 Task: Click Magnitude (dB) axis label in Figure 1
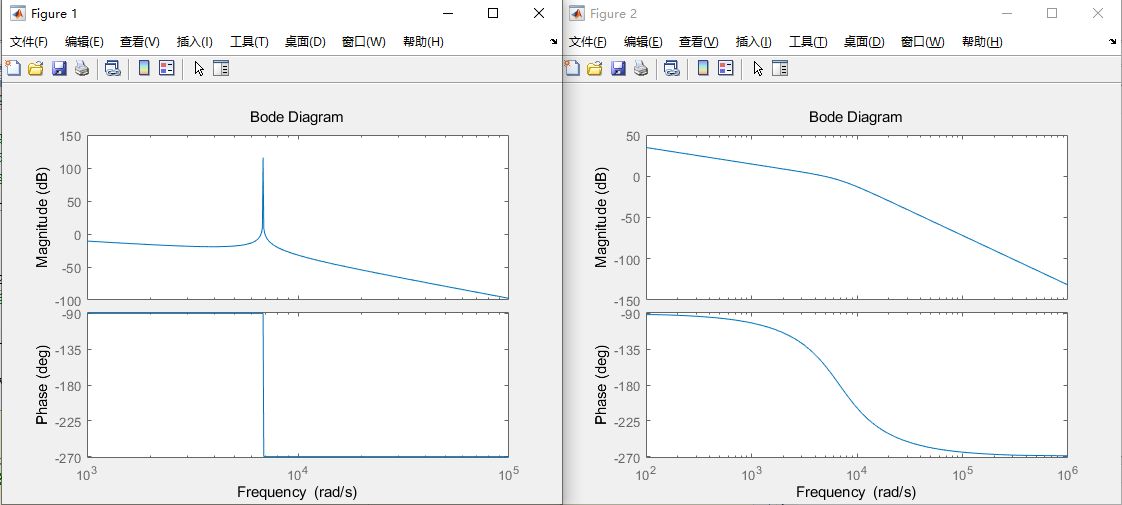42,217
